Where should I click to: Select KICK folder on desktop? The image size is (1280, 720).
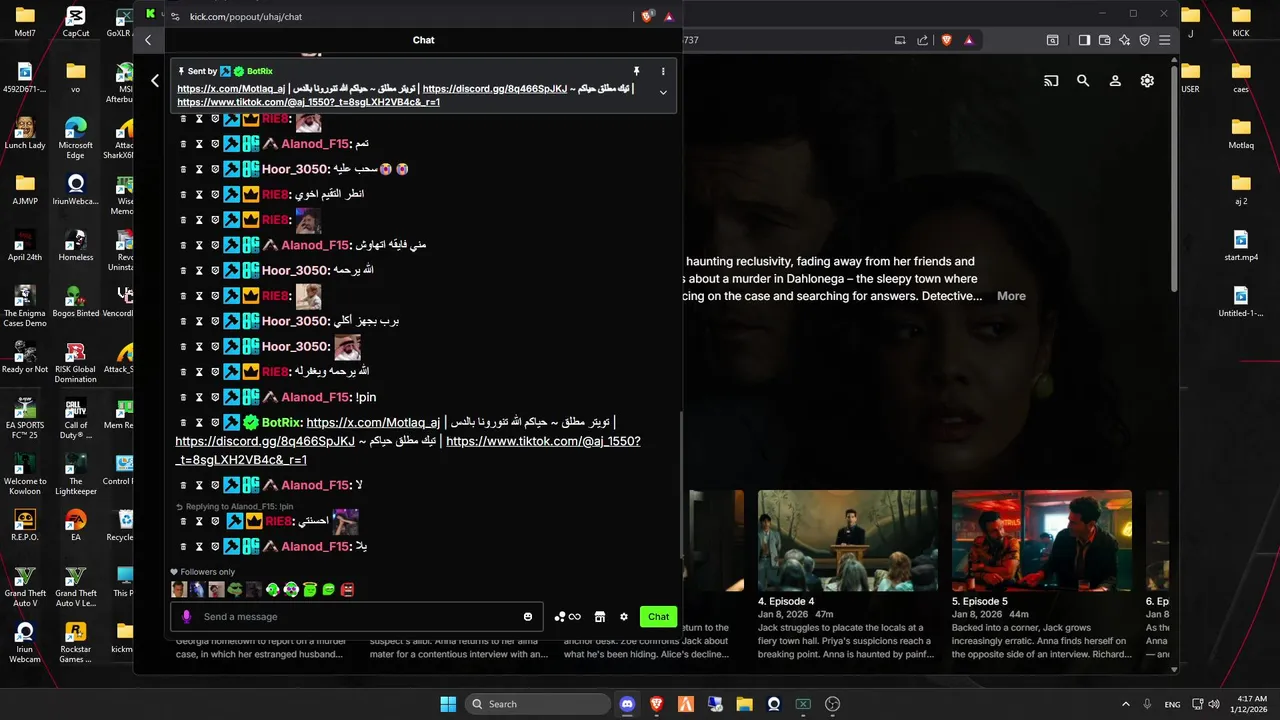click(1241, 21)
